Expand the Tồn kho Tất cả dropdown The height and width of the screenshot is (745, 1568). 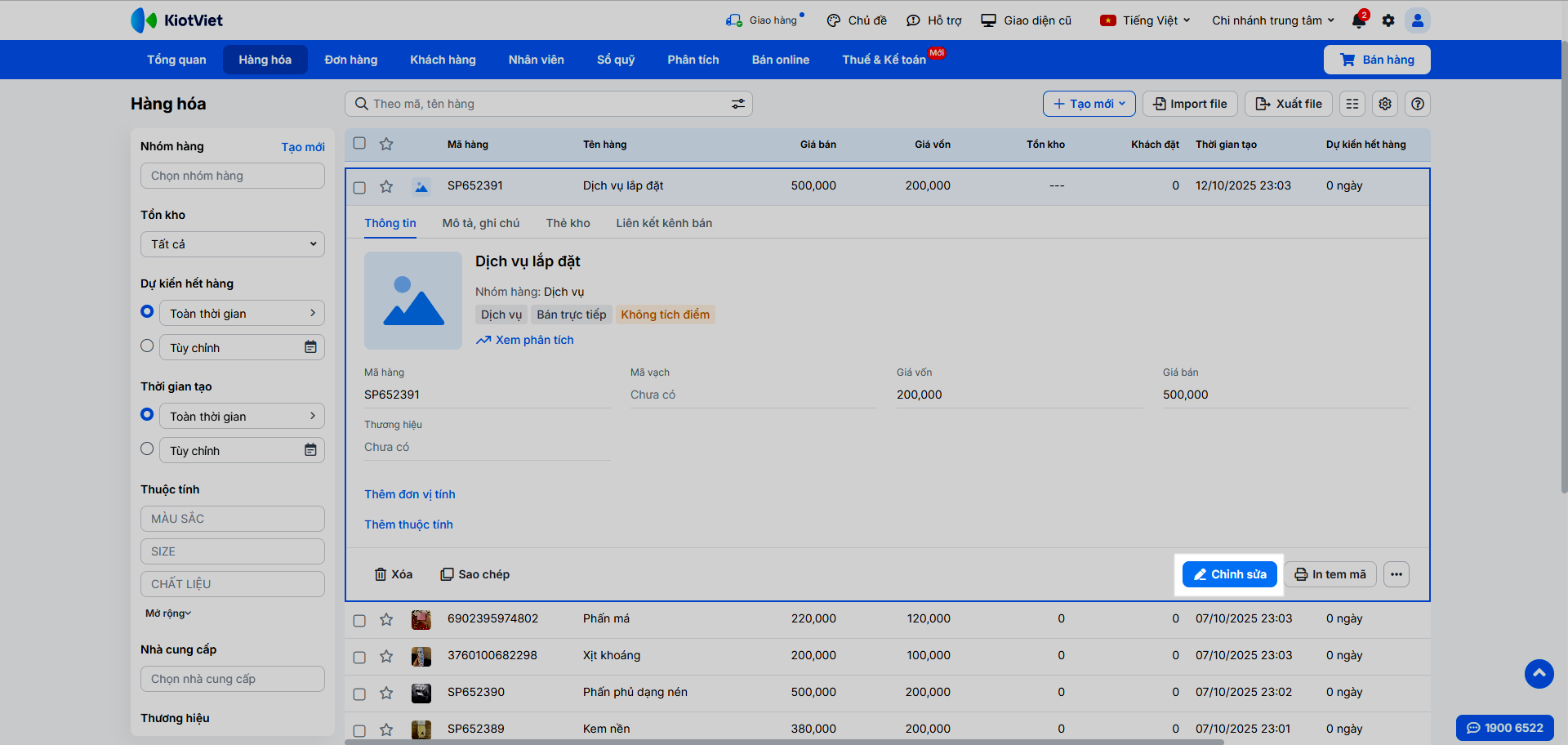(233, 244)
